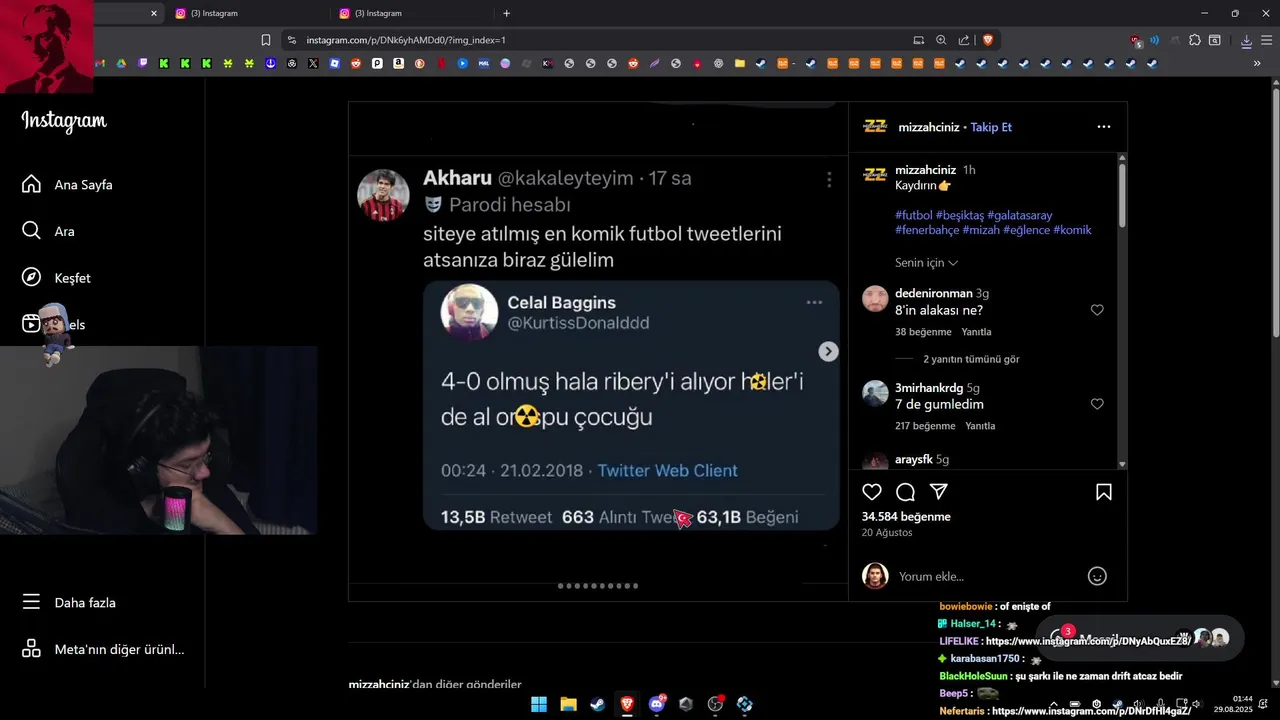Image resolution: width=1280 pixels, height=720 pixels.
Task: Go to the next carousel image arrow
Action: point(828,351)
